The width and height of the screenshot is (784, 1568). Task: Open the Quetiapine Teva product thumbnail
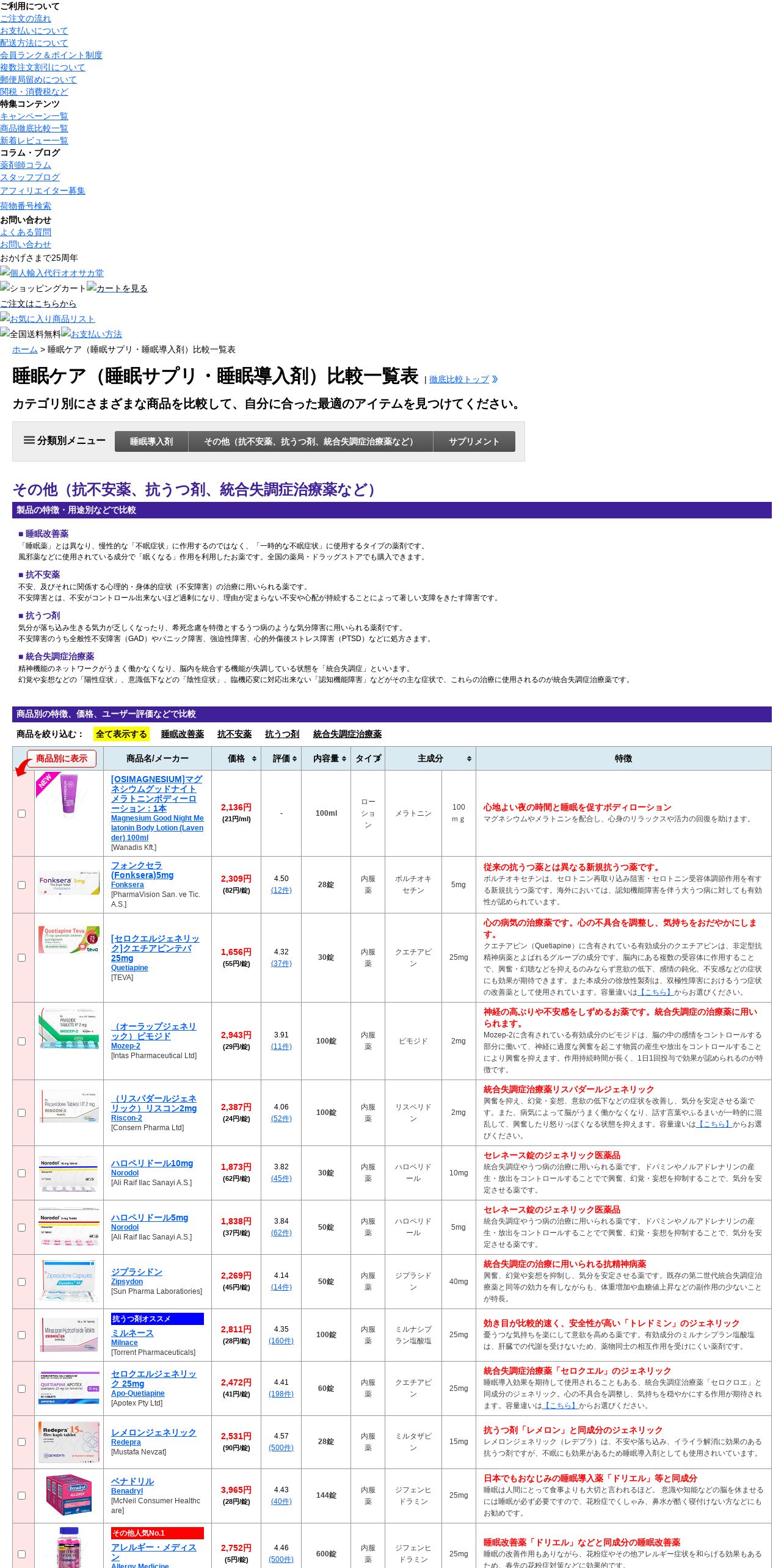point(69,940)
